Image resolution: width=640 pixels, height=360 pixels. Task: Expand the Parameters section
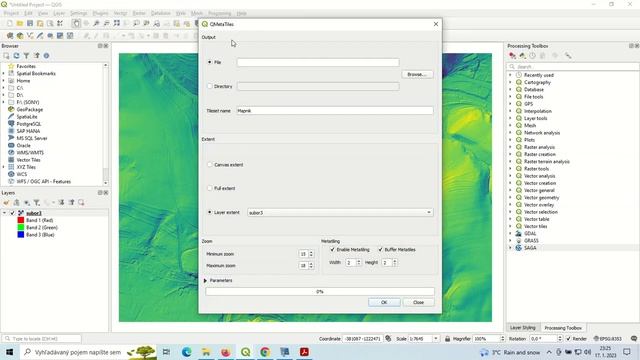[205, 280]
